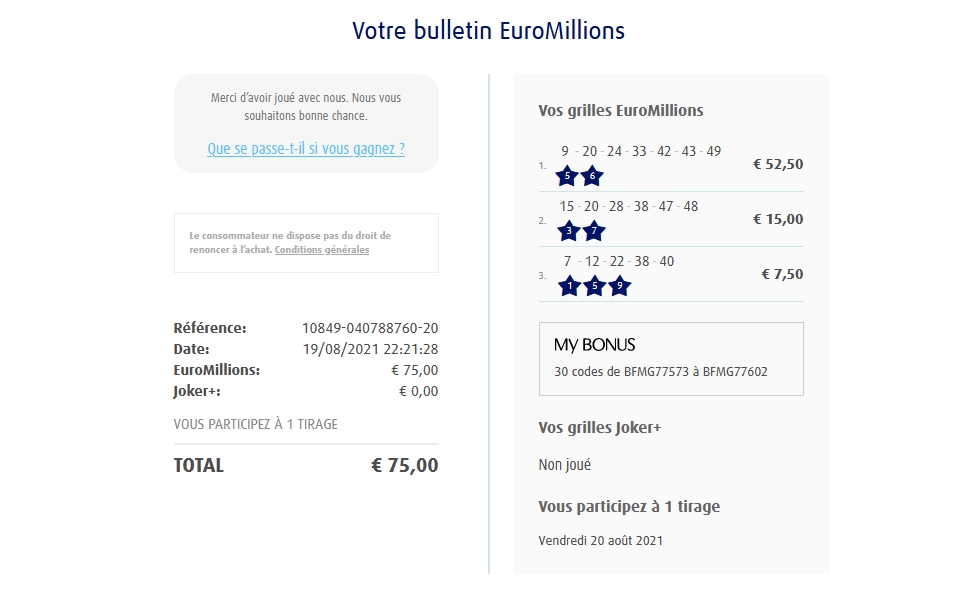Click the total amount € 75,00
Viewport: 975px width, 602px height.
[x=404, y=465]
